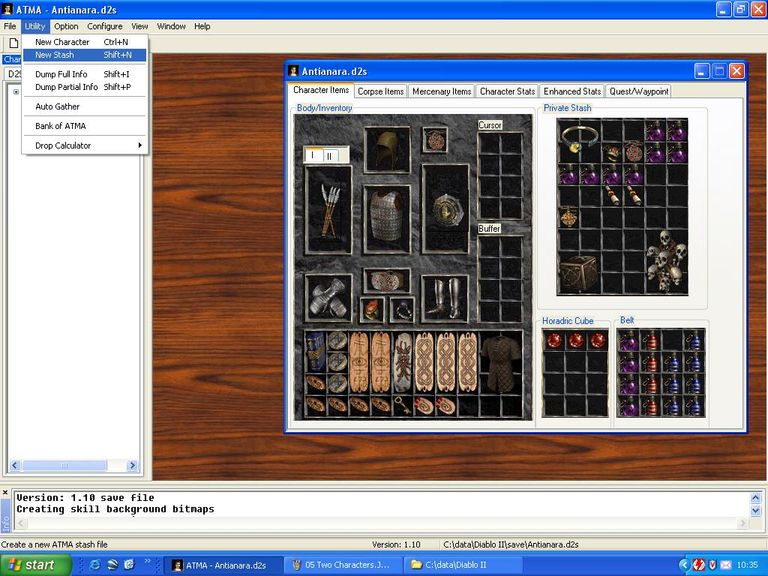Expand the tree node in the left panel

coord(16,92)
